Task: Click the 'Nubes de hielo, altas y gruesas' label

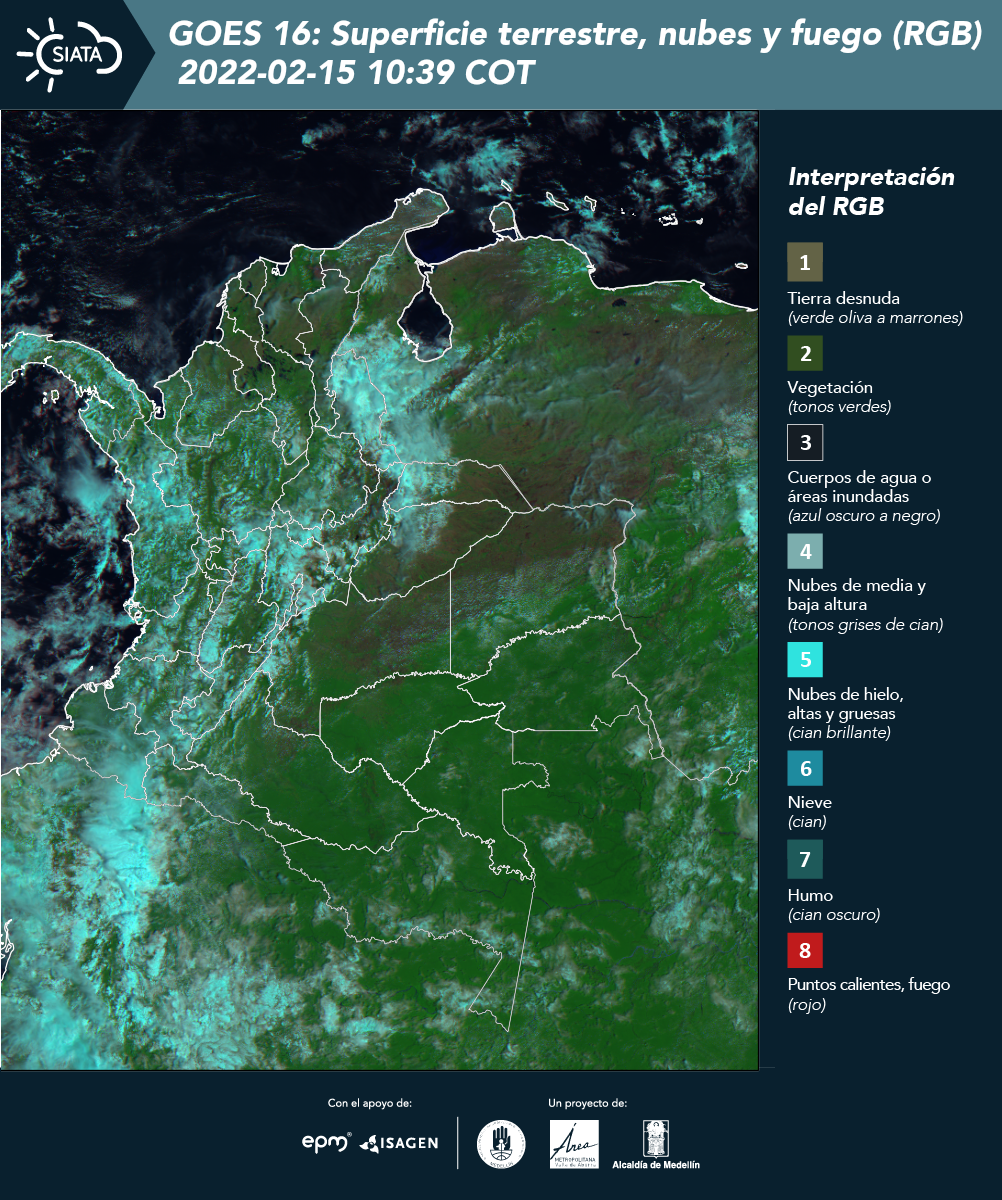Action: coord(846,704)
